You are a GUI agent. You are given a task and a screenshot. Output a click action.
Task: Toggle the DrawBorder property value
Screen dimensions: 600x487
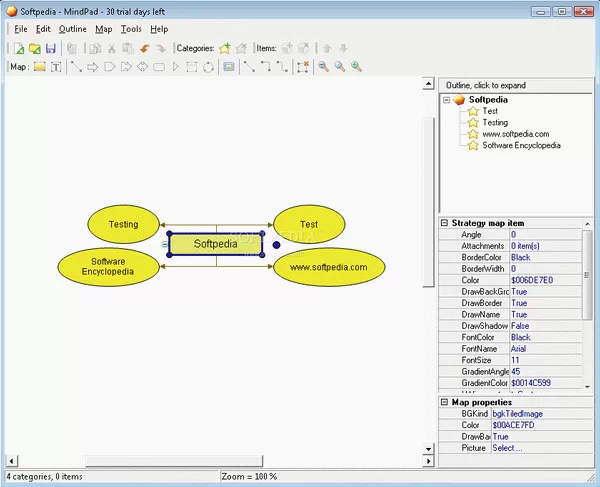tap(519, 303)
